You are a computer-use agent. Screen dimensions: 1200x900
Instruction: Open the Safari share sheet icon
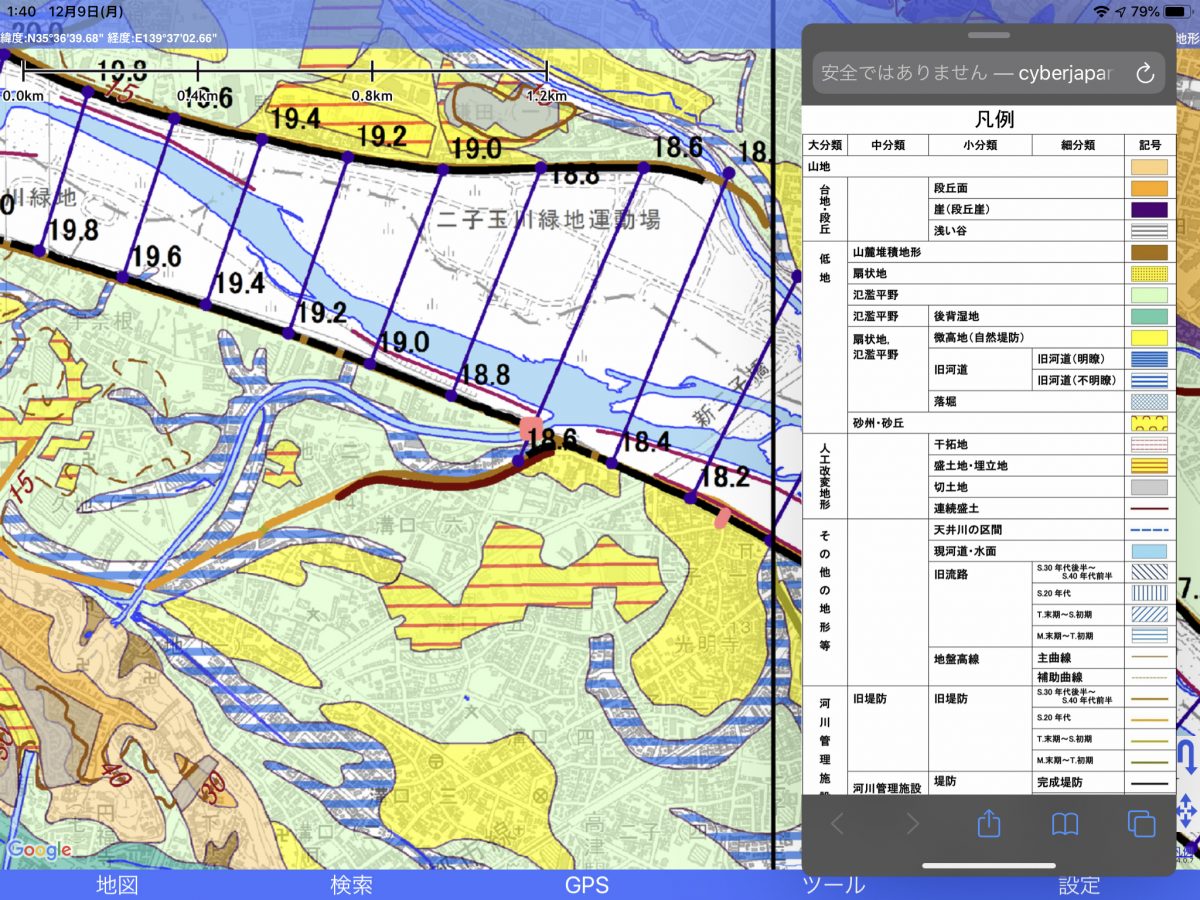pyautogui.click(x=988, y=823)
